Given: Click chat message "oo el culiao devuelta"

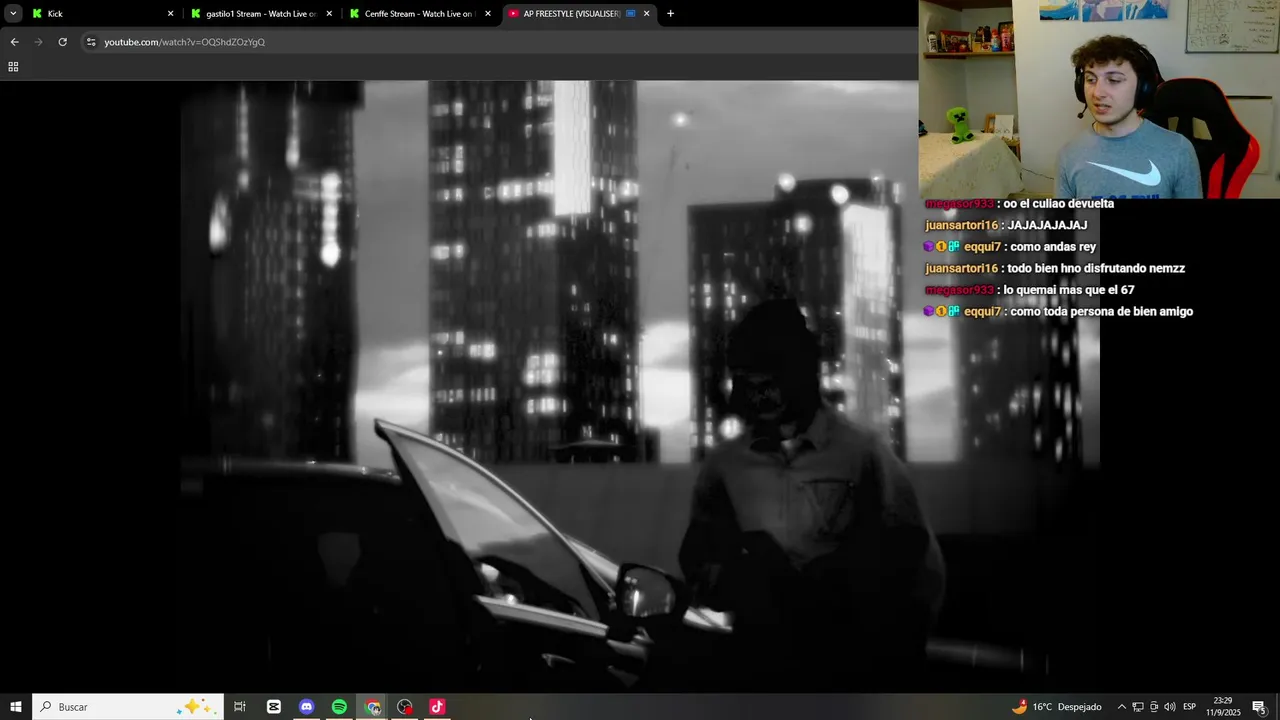Looking at the screenshot, I should pyautogui.click(x=1059, y=204).
